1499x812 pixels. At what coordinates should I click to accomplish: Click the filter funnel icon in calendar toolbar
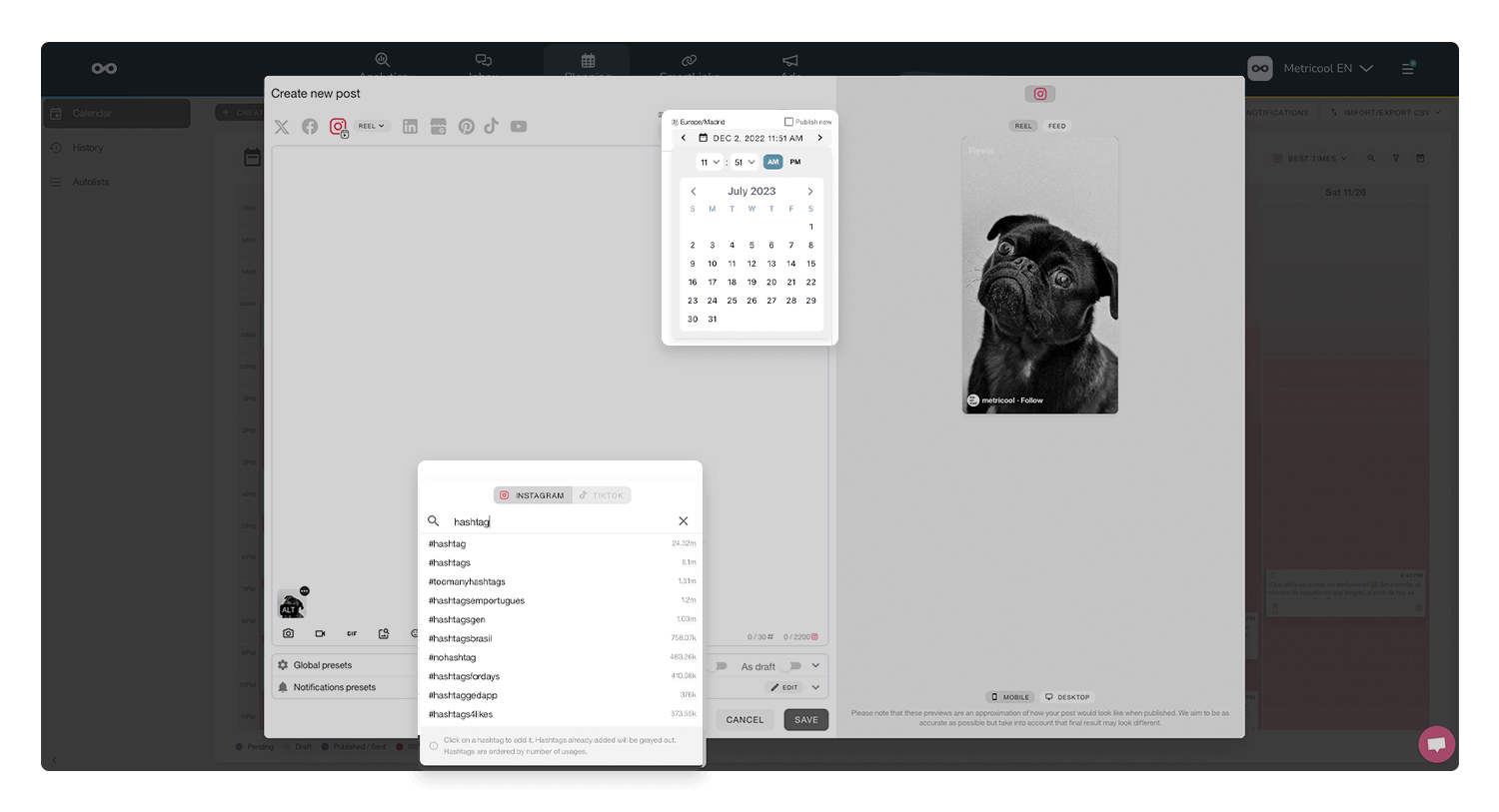click(1396, 158)
